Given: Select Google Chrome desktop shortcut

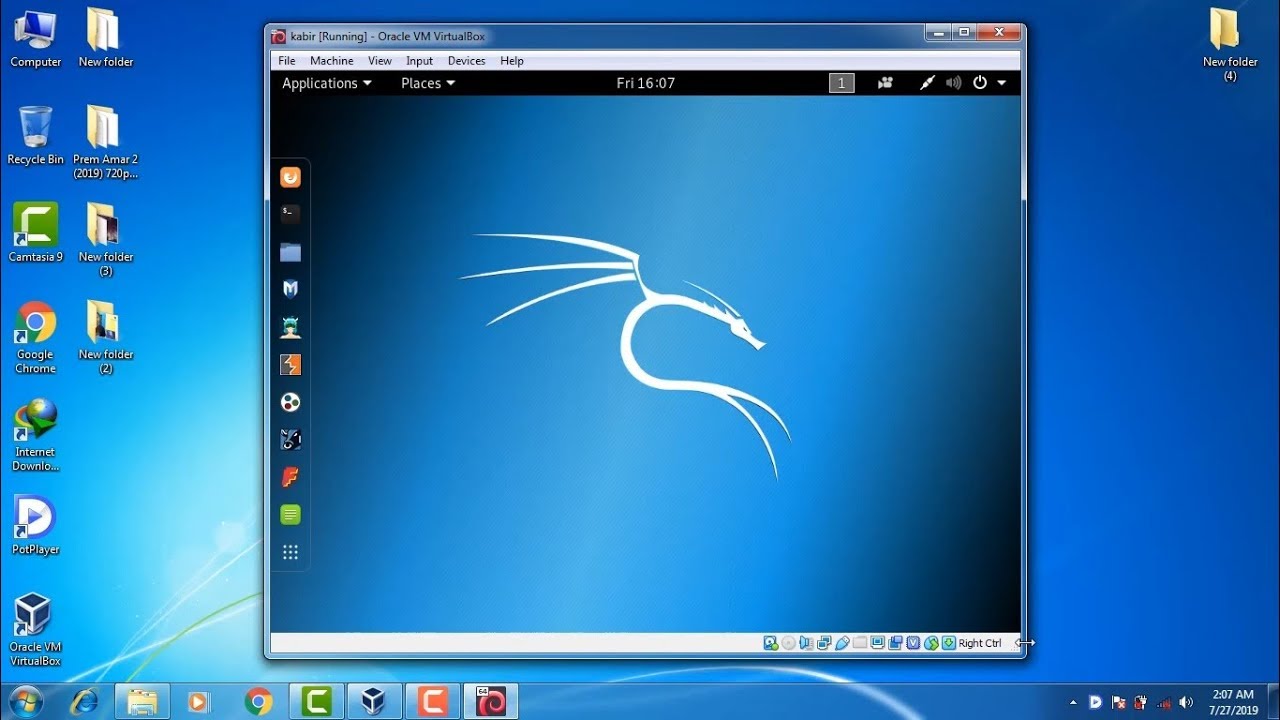Looking at the screenshot, I should pos(36,337).
